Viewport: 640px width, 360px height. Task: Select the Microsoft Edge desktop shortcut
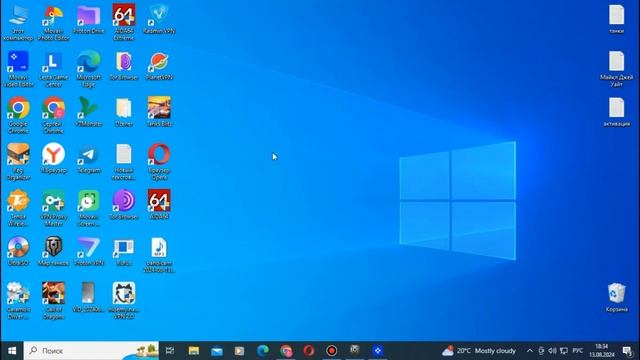(x=89, y=69)
